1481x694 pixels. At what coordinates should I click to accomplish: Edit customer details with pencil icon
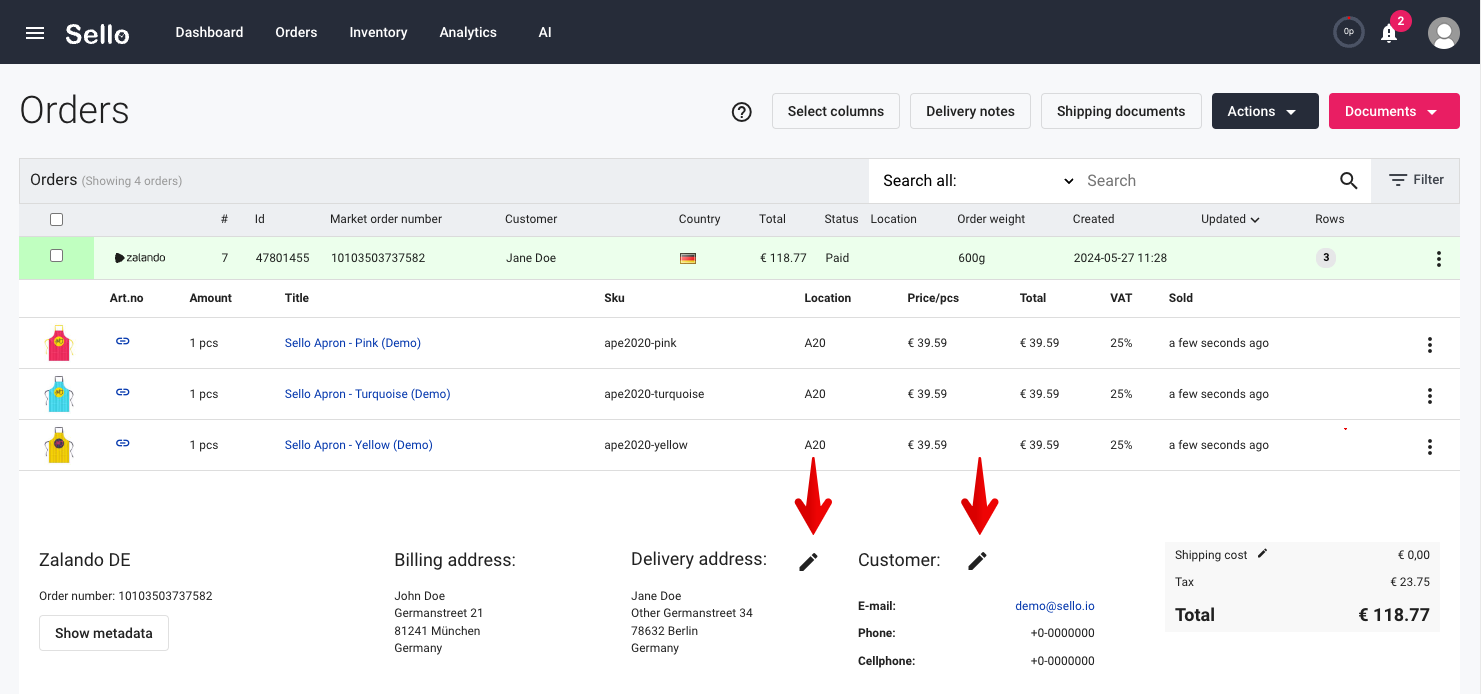(977, 562)
